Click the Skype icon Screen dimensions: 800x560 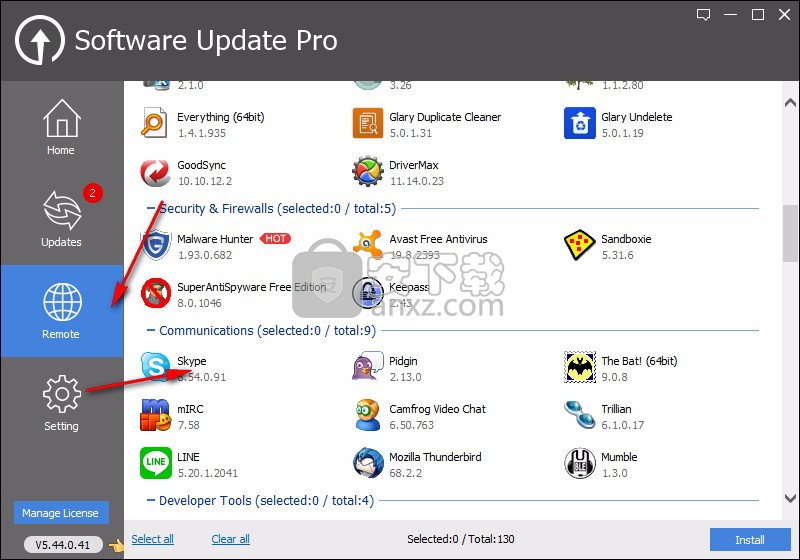[155, 367]
